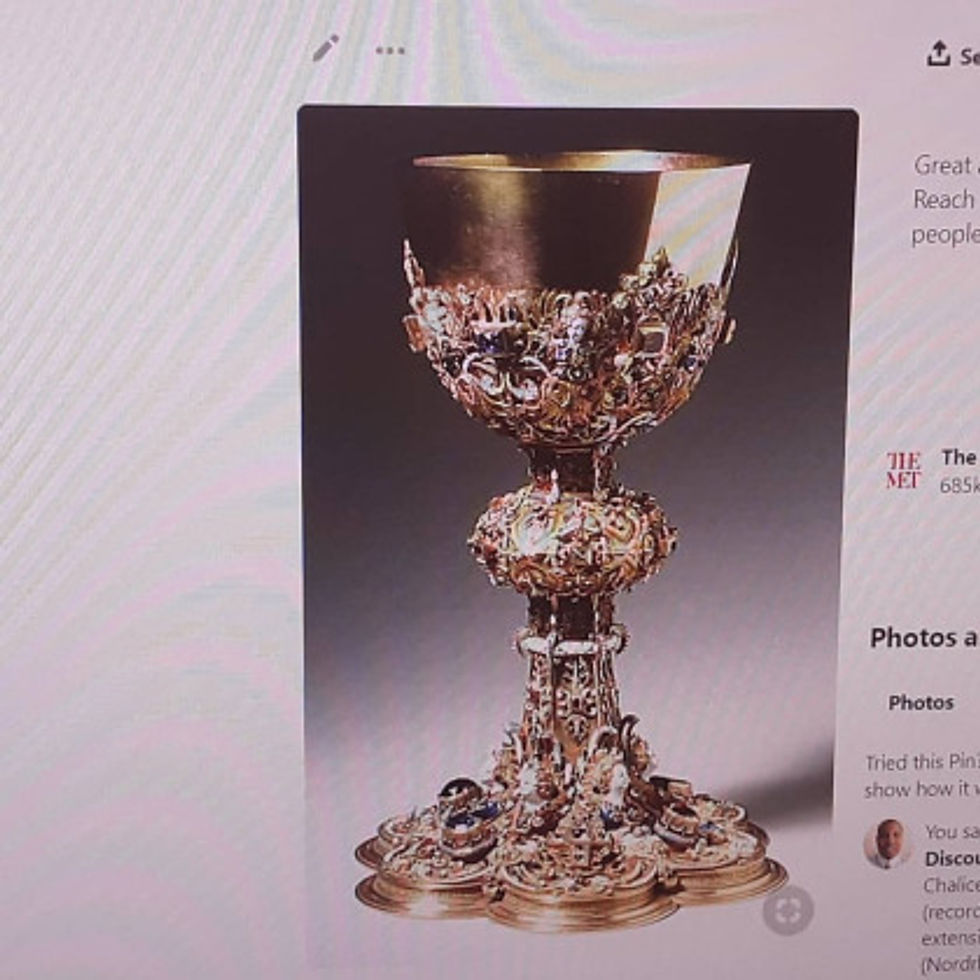
Task: Click the word "Reach" in description
Action: (944, 200)
